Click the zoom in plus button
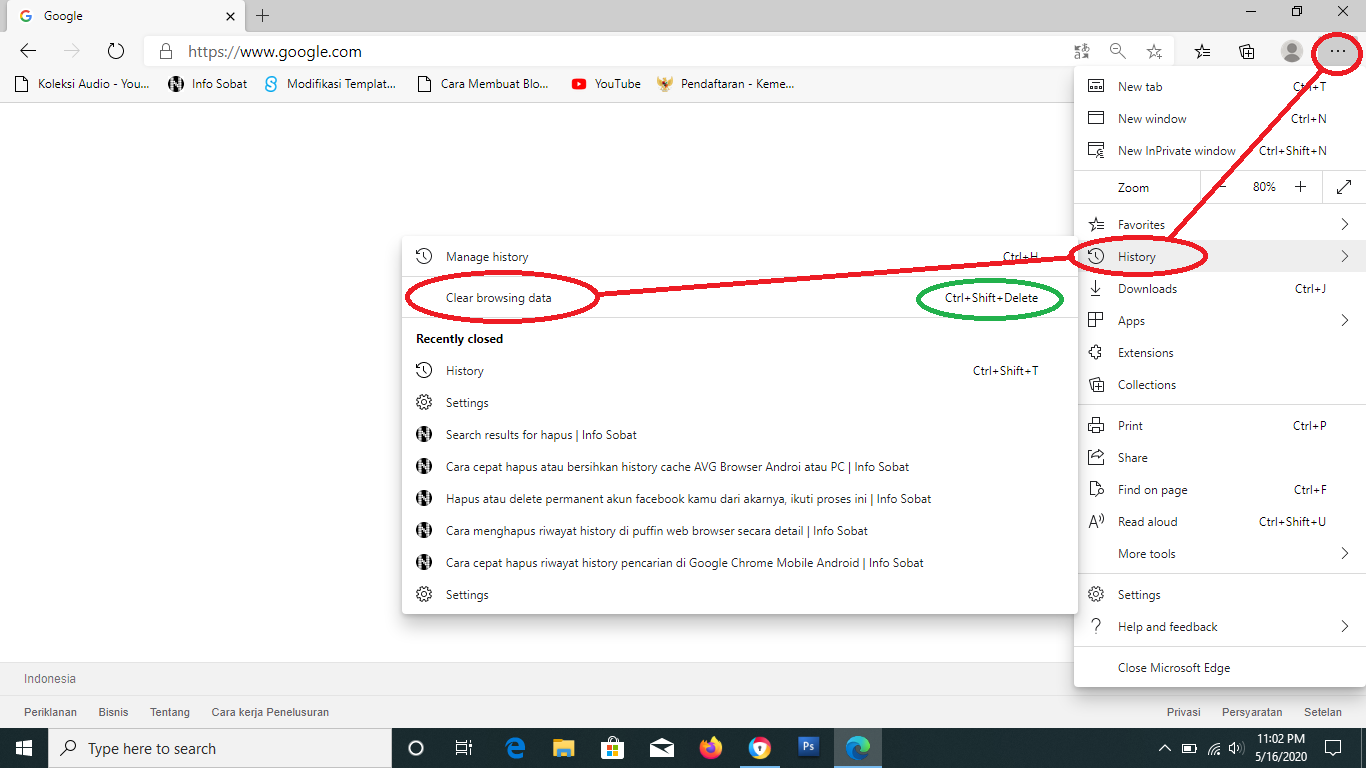This screenshot has width=1366, height=768. click(x=1300, y=187)
